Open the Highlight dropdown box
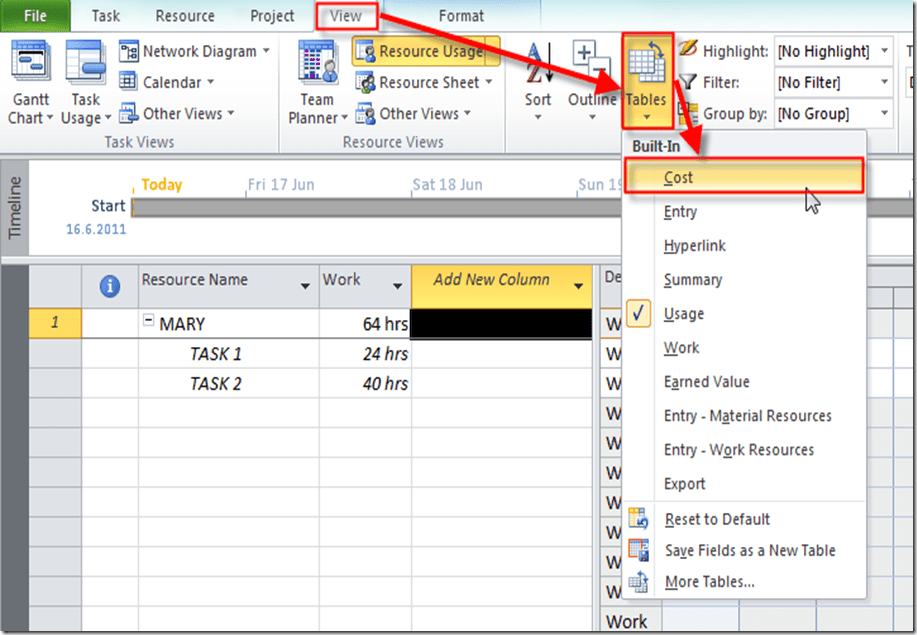The height and width of the screenshot is (635, 917). click(x=834, y=51)
